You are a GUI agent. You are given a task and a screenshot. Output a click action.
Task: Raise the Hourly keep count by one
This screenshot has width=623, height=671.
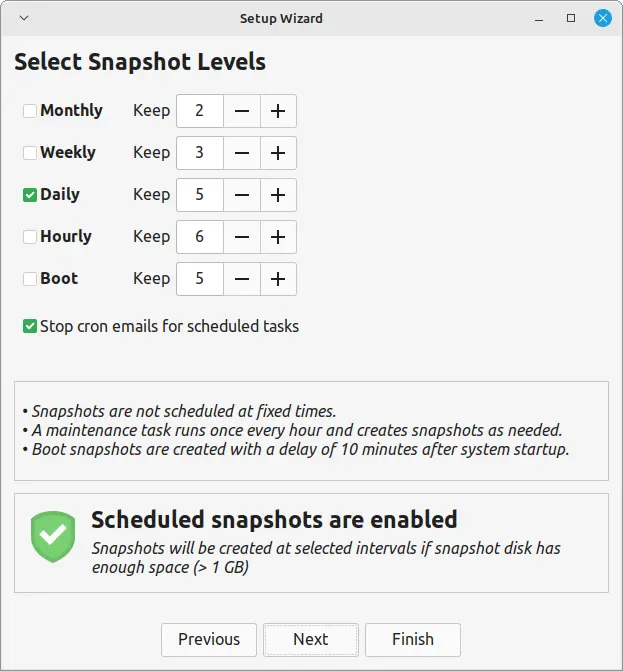pyautogui.click(x=278, y=237)
